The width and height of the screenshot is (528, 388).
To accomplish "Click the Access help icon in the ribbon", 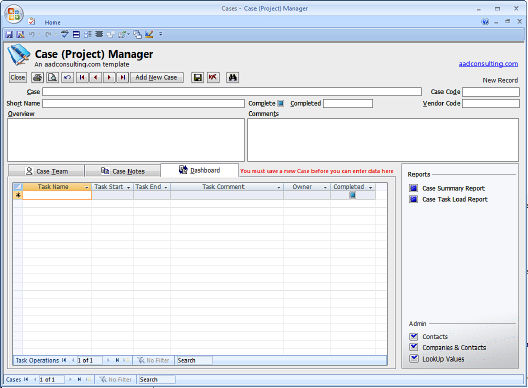I will coord(485,22).
